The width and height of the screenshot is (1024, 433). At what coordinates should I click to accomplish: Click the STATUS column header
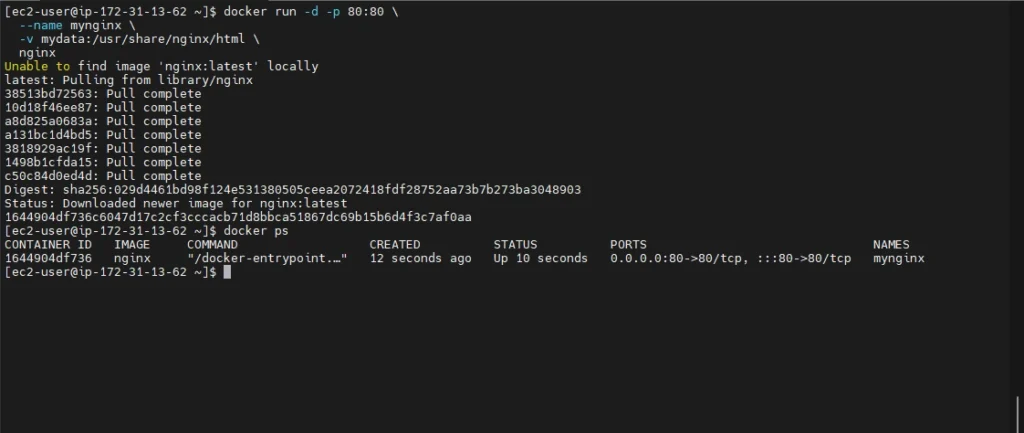(515, 244)
